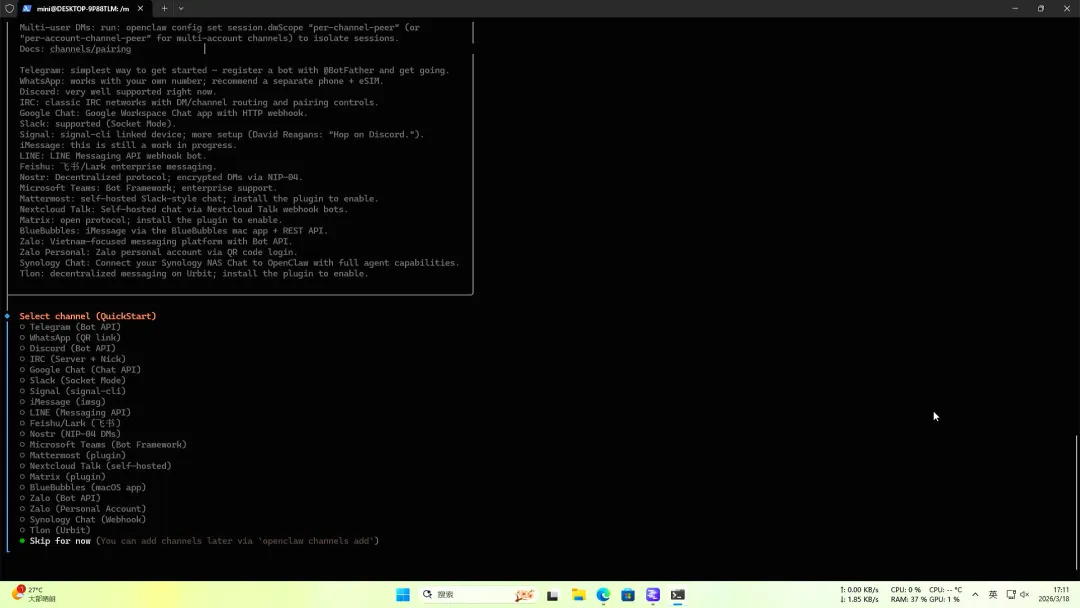The image size is (1080, 608).
Task: Click the 'Select channel (QuickStart)' heading
Action: (87, 316)
